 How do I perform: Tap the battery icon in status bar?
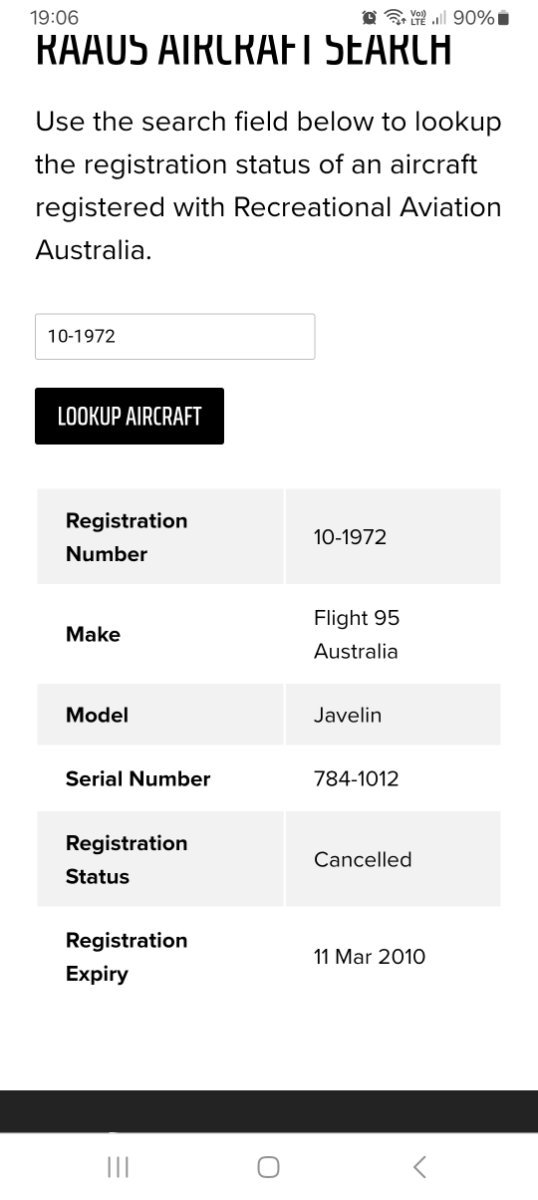point(503,18)
